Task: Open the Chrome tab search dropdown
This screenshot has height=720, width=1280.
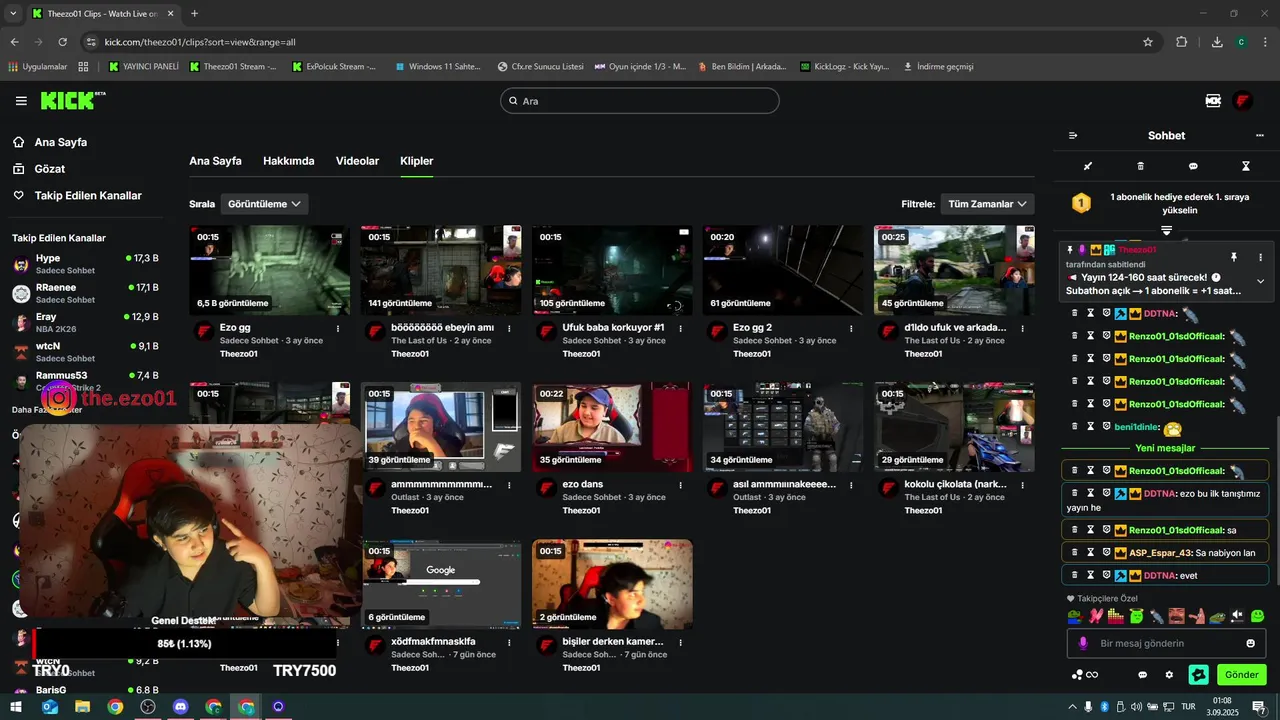Action: click(13, 13)
